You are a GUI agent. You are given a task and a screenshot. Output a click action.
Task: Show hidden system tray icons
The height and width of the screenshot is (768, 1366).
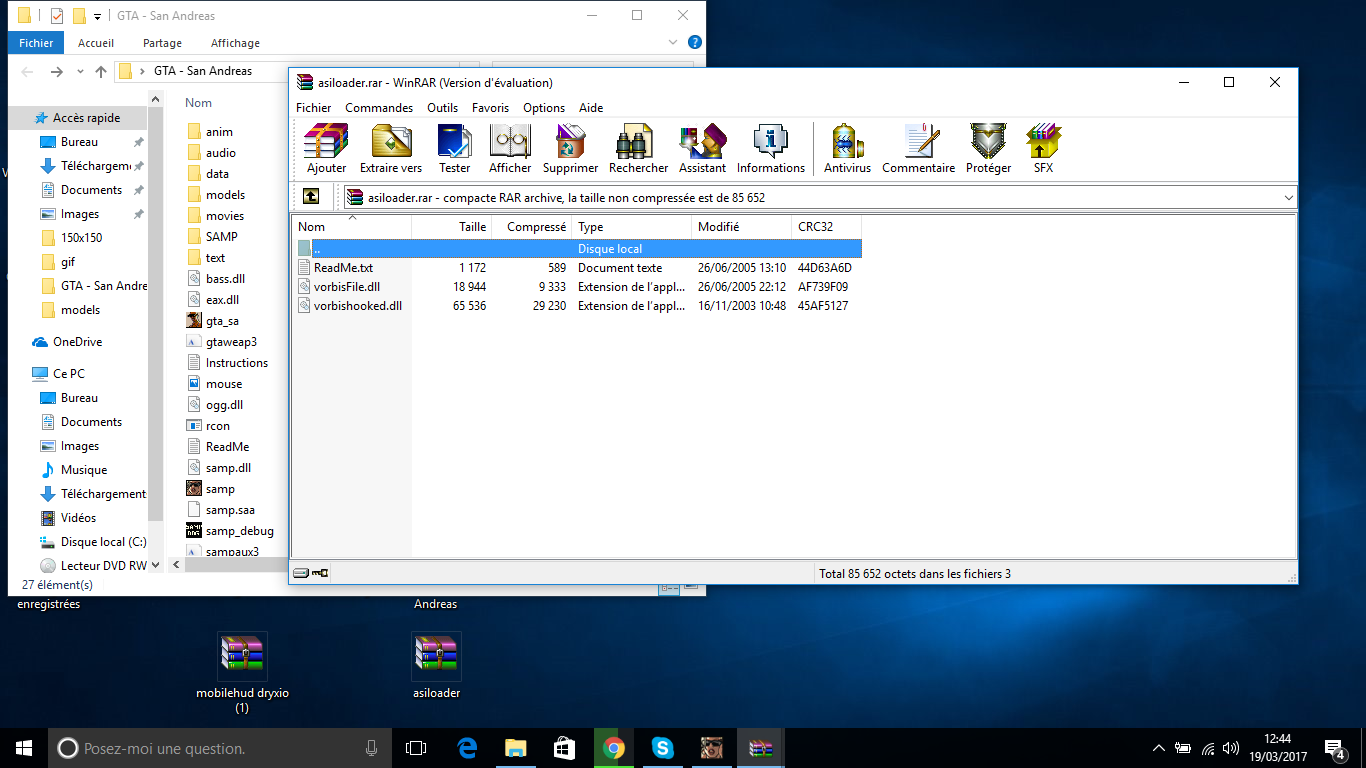(x=1158, y=747)
